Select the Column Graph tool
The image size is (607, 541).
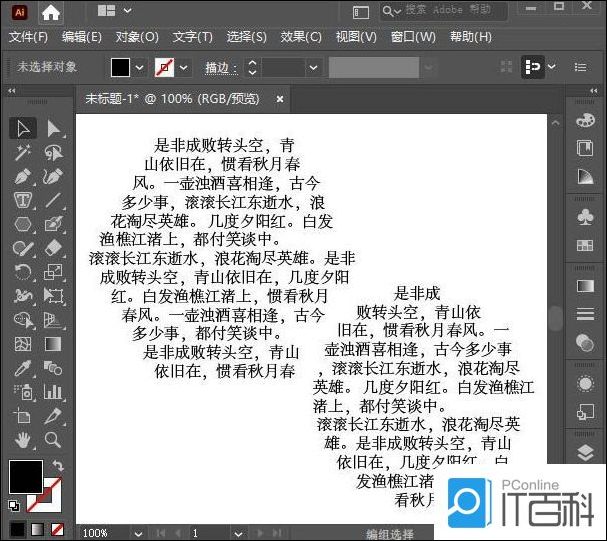coord(53,392)
